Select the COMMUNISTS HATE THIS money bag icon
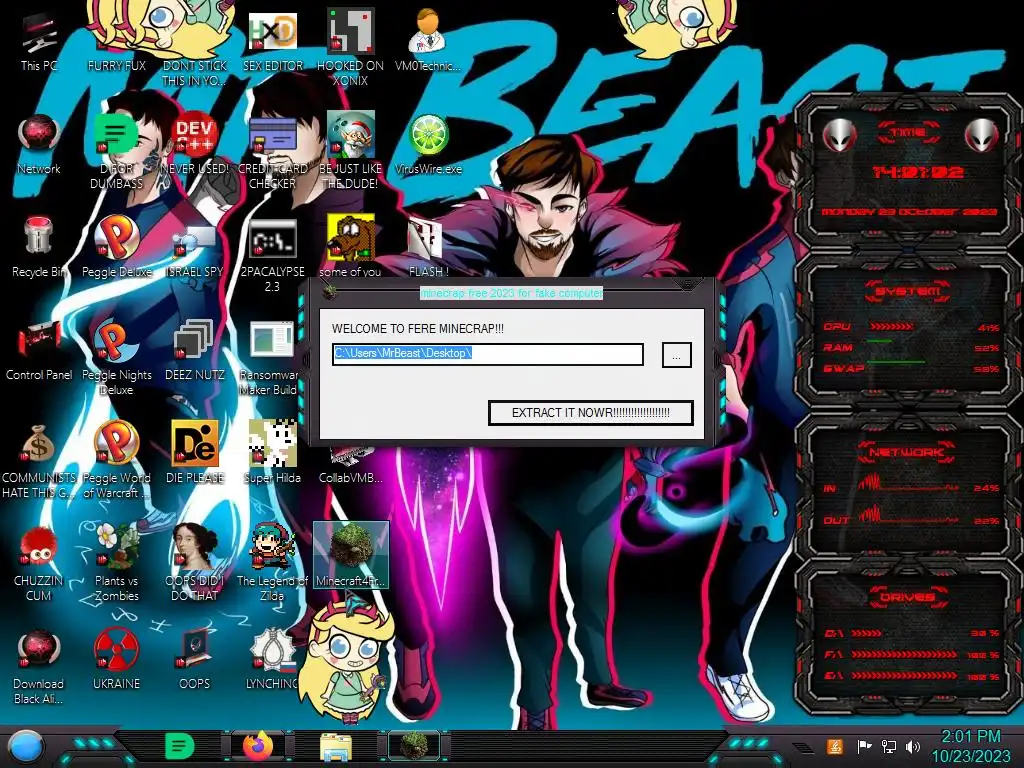This screenshot has width=1024, height=768. (x=39, y=461)
